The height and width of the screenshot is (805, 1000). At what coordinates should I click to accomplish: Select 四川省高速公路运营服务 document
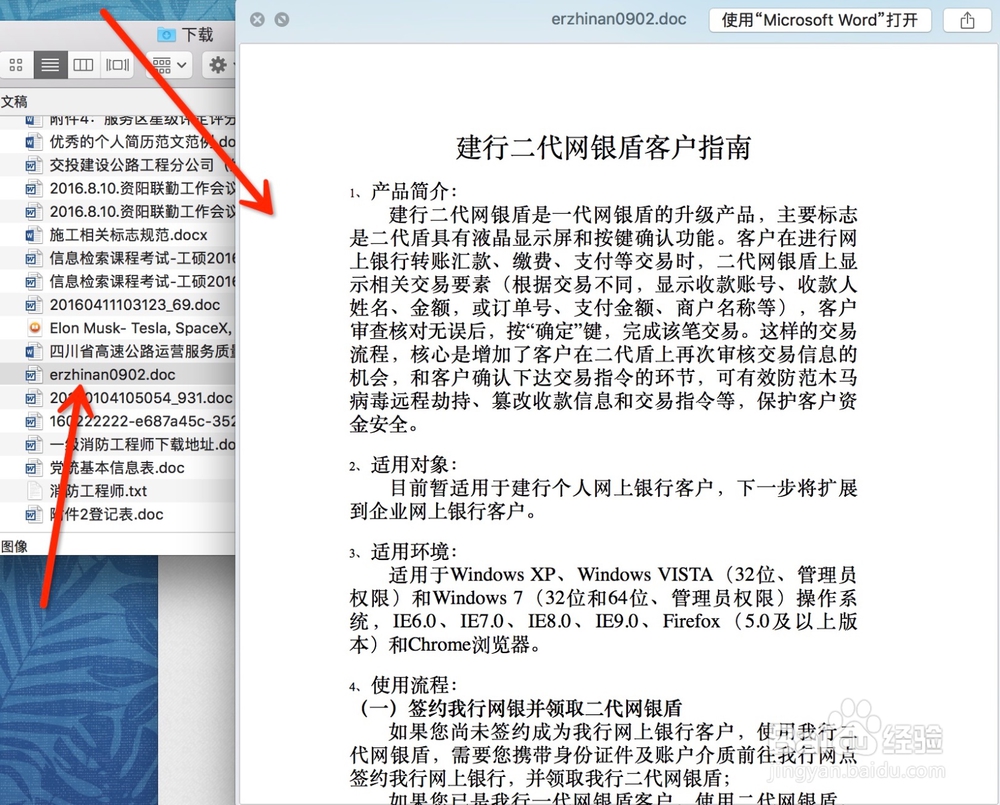[x=118, y=351]
